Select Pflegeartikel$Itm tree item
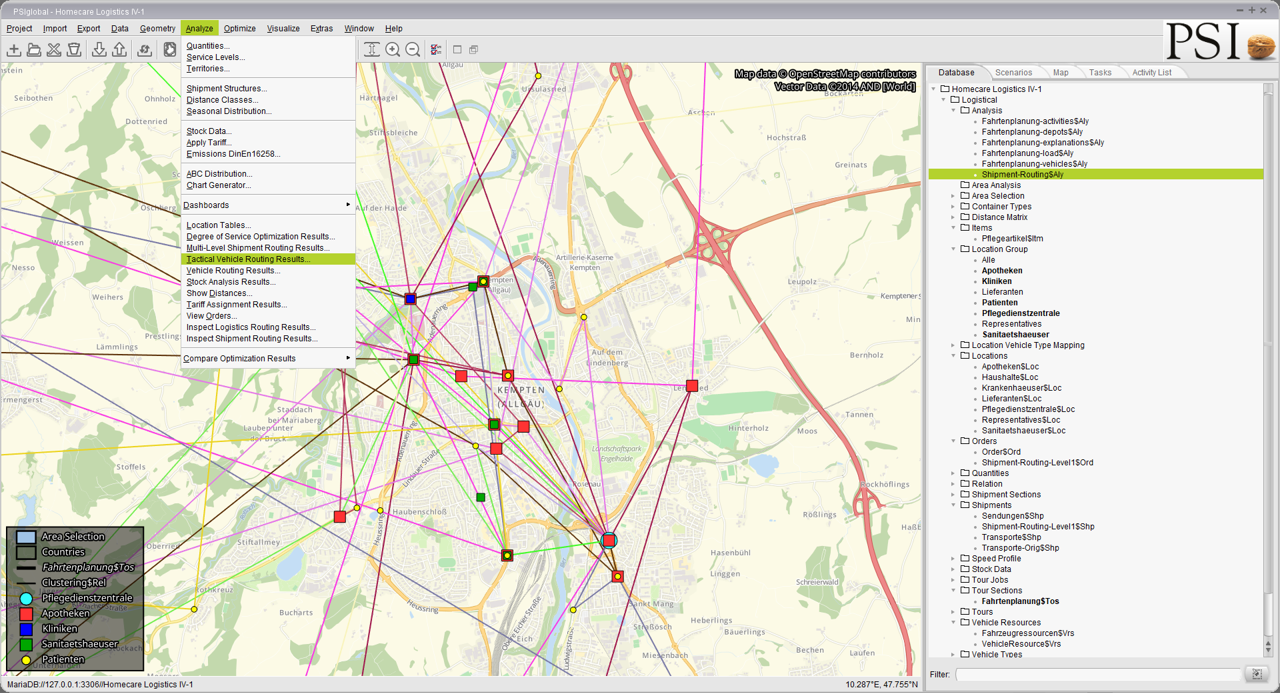The height and width of the screenshot is (693, 1280). point(1012,238)
